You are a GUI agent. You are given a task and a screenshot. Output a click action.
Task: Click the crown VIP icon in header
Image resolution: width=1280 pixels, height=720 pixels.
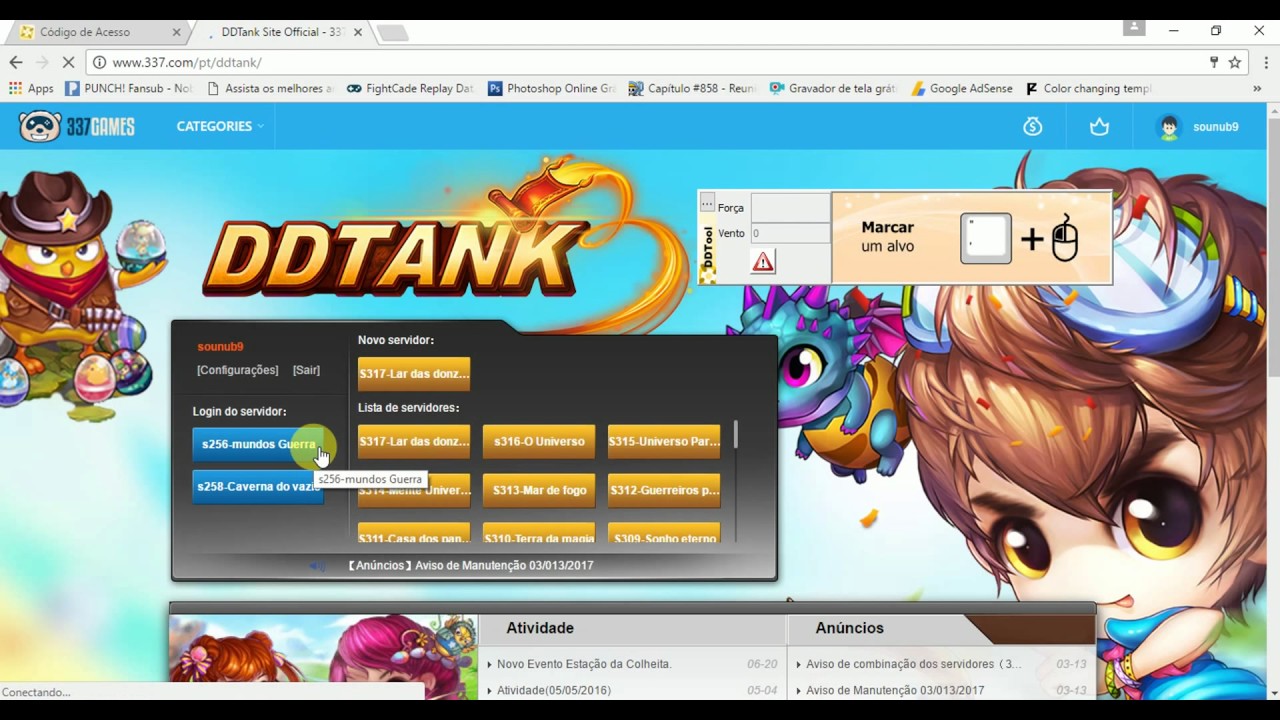(x=1099, y=127)
